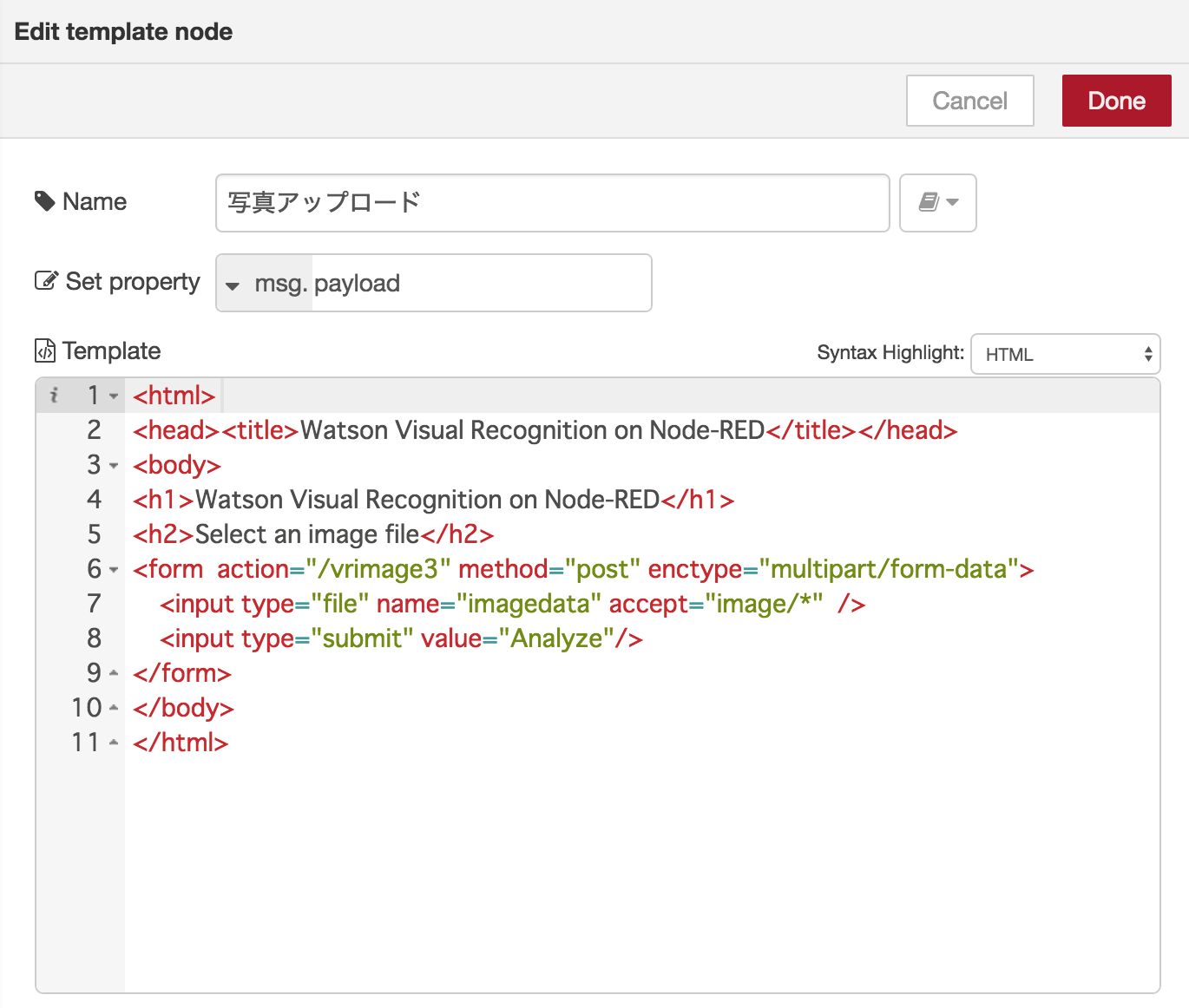Edit the payload property field

click(481, 283)
